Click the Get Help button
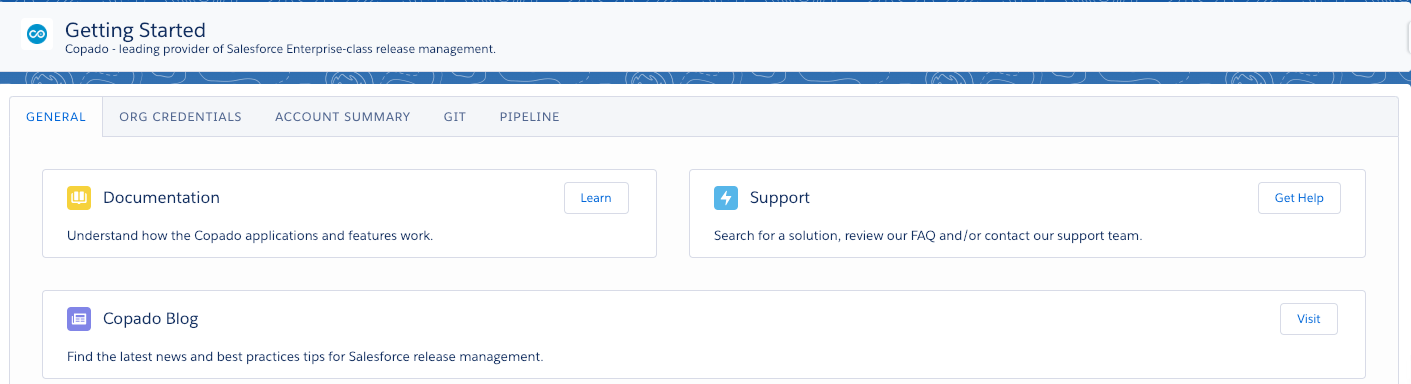The height and width of the screenshot is (384, 1411). 1299,198
